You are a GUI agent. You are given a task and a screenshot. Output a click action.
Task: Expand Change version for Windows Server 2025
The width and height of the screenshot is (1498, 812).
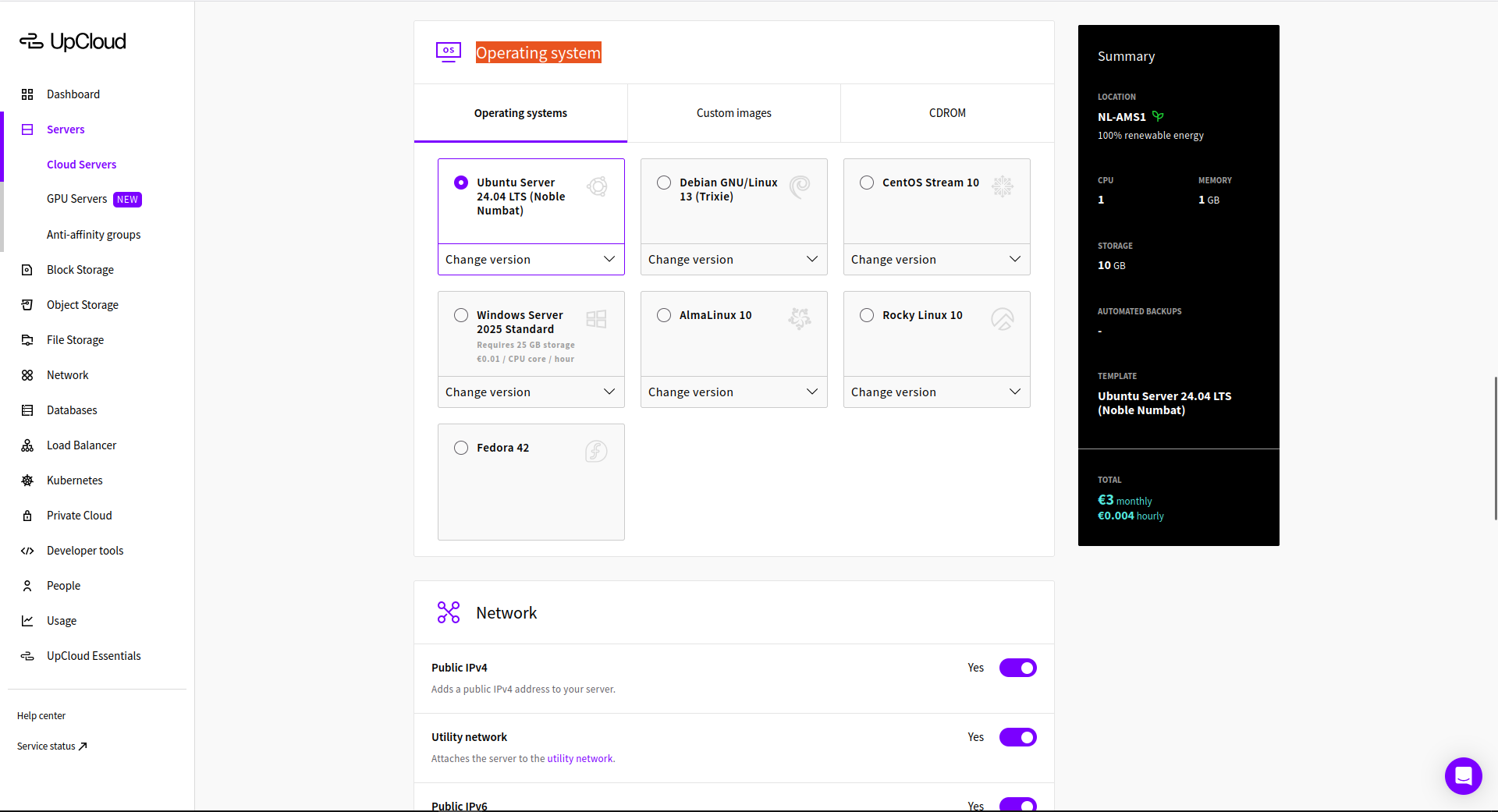point(531,392)
